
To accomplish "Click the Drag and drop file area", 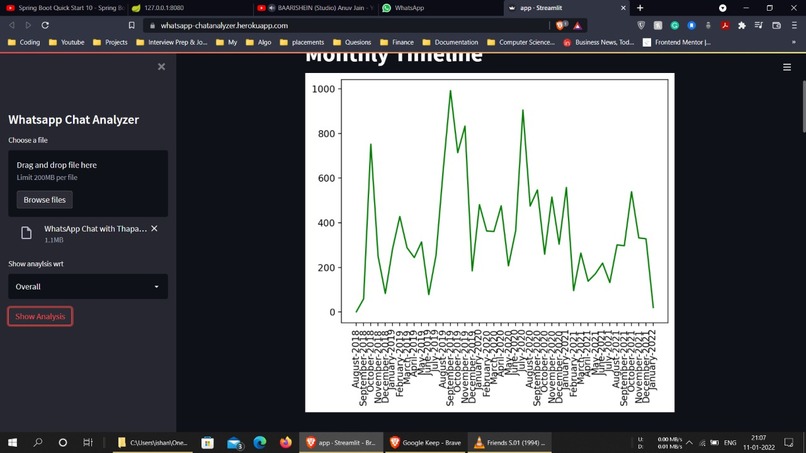I will (x=88, y=183).
